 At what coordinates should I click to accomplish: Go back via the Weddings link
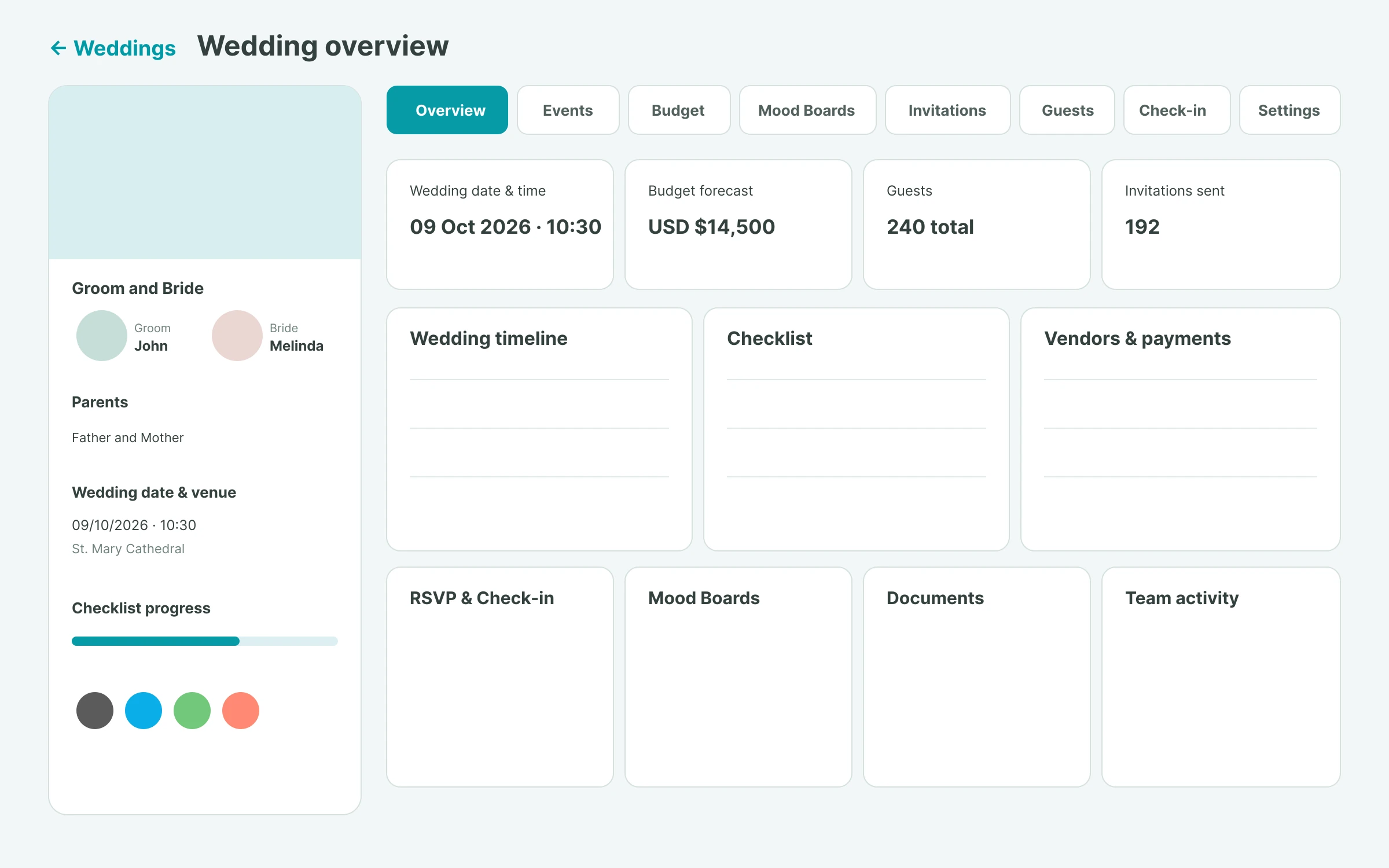coord(124,48)
